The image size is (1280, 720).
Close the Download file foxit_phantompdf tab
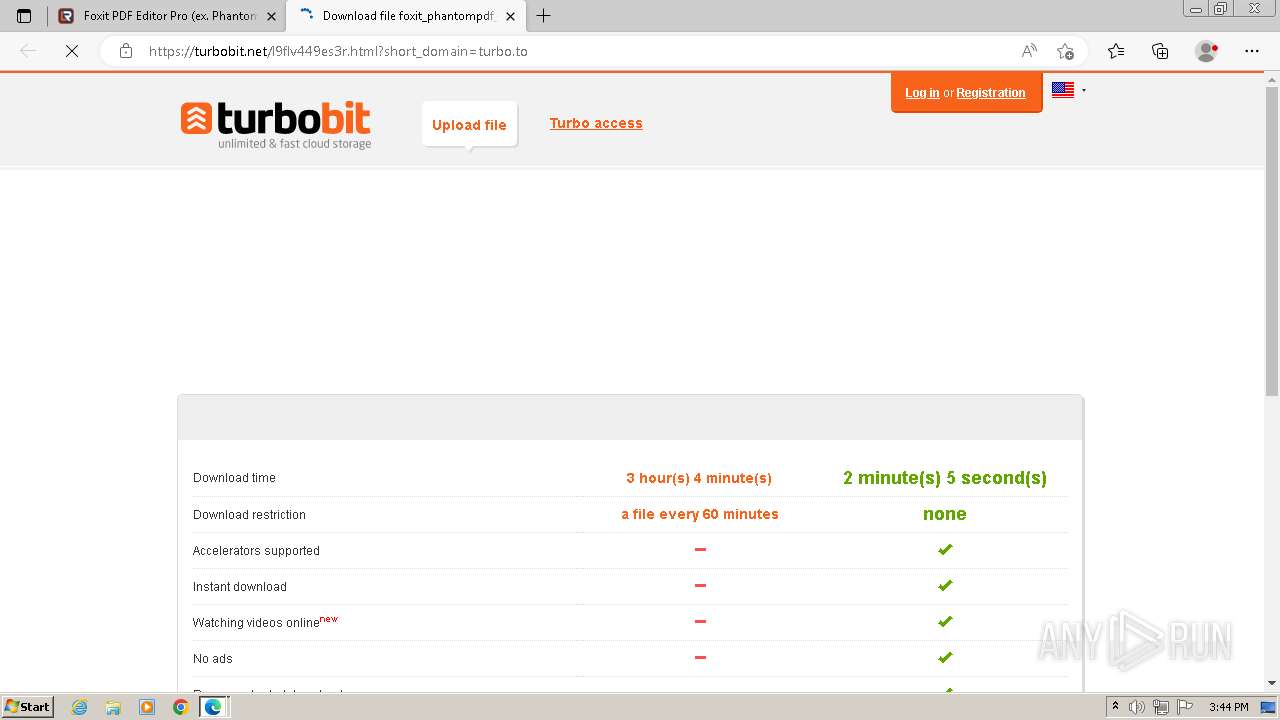(x=510, y=16)
